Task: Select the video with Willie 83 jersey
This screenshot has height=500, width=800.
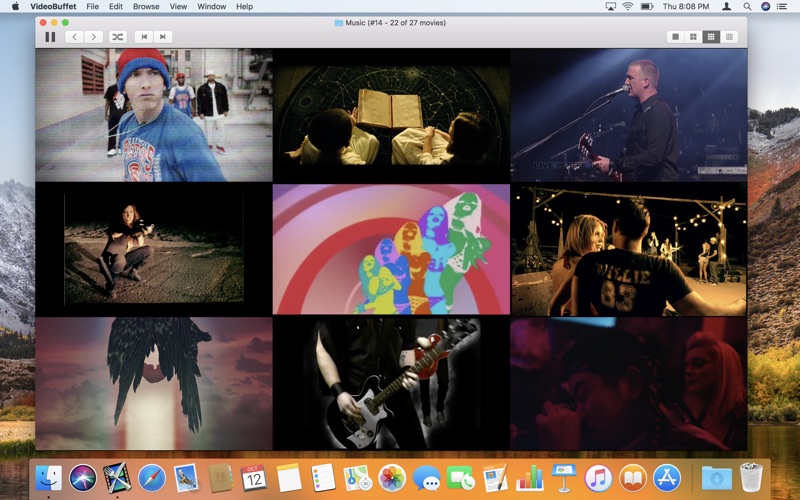Action: click(629, 249)
